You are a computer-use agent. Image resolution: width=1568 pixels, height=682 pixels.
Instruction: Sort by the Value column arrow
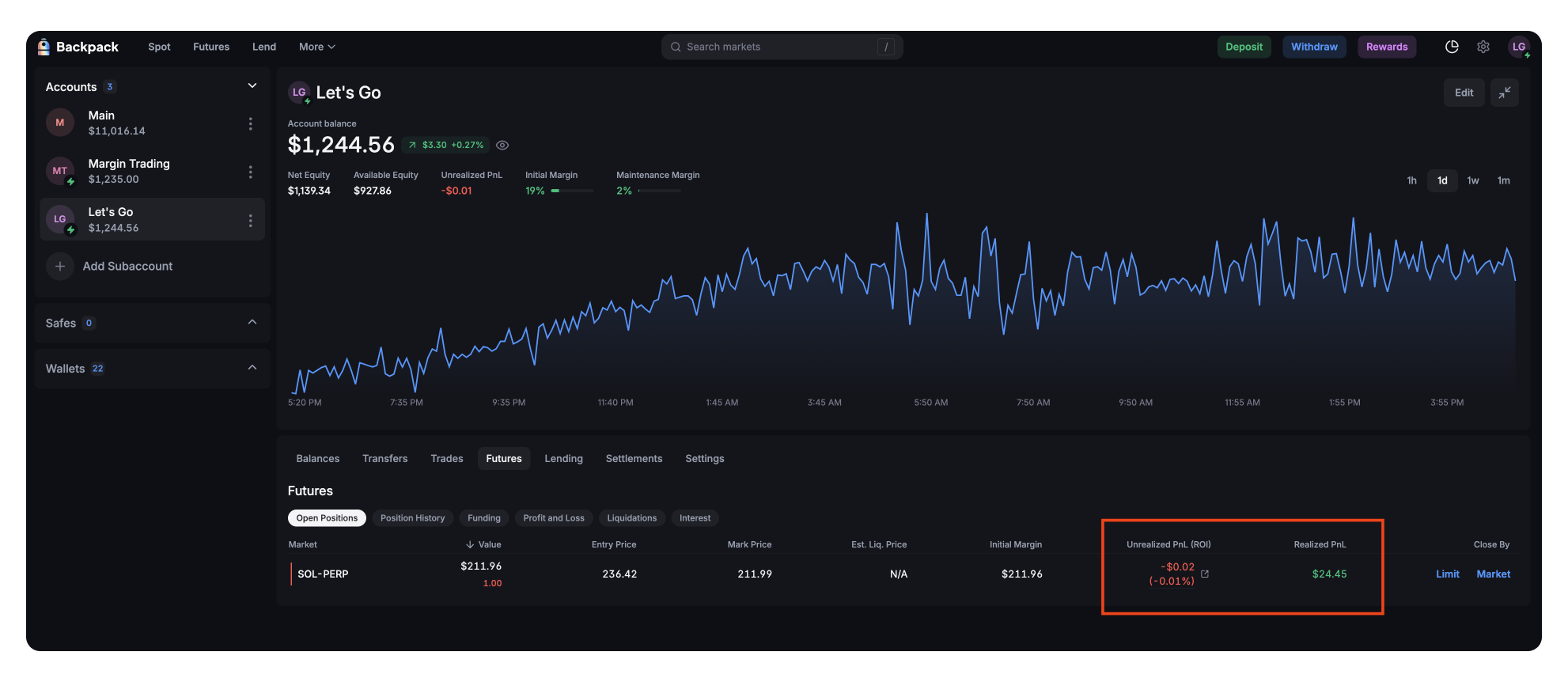(470, 544)
